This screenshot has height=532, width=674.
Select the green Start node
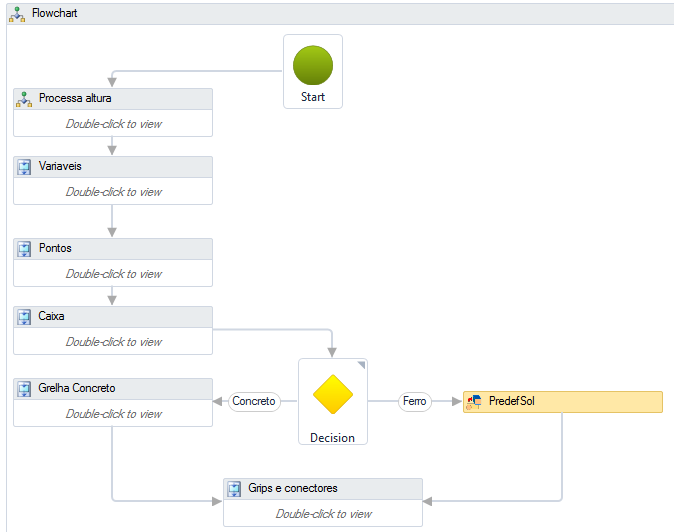tap(312, 65)
